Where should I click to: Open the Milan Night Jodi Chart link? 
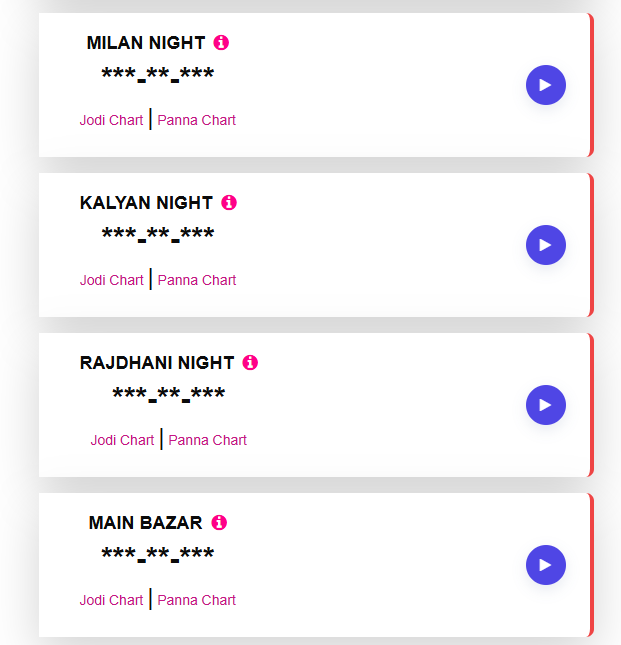pos(112,120)
